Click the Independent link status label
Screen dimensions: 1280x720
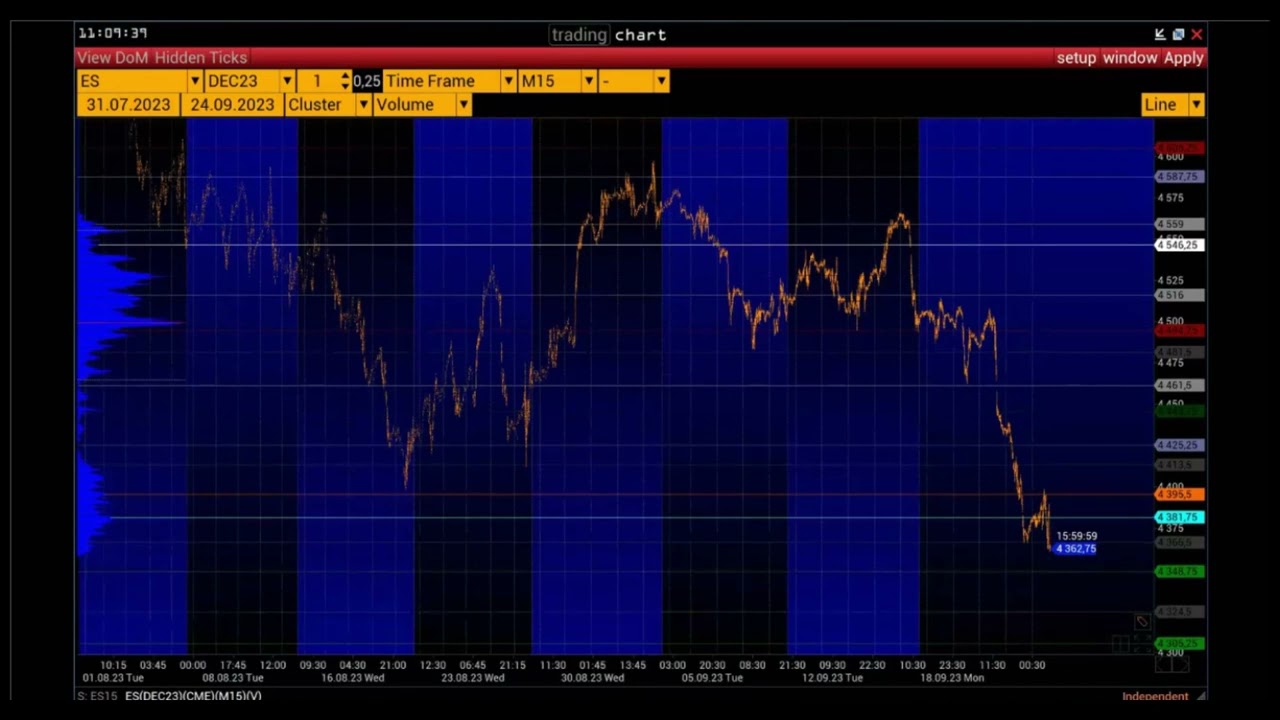1155,696
